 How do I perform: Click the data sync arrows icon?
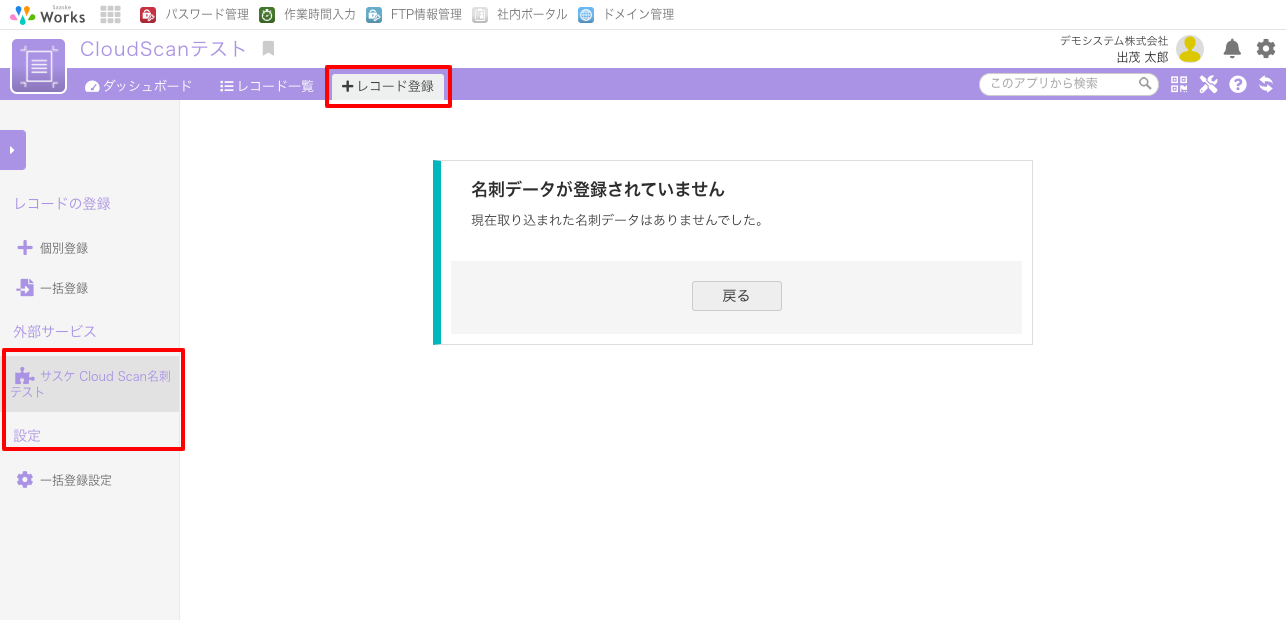pyautogui.click(x=1266, y=84)
